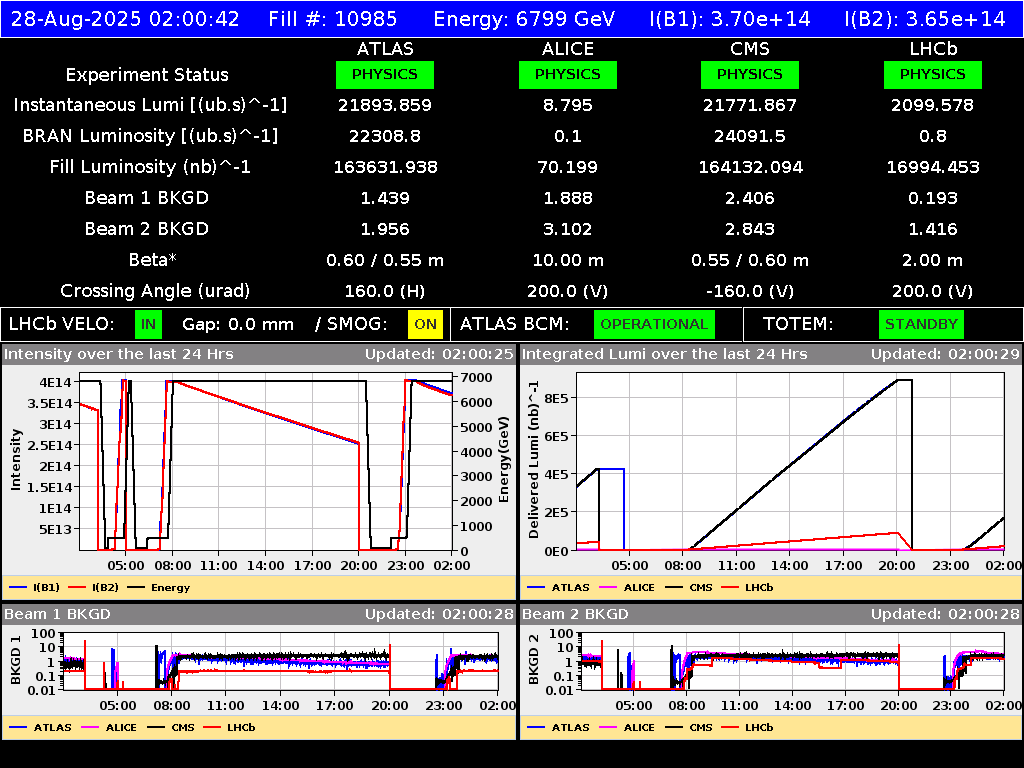Select ALICE in the Integrated Lumi legend
The height and width of the screenshot is (768, 1024).
(x=639, y=587)
